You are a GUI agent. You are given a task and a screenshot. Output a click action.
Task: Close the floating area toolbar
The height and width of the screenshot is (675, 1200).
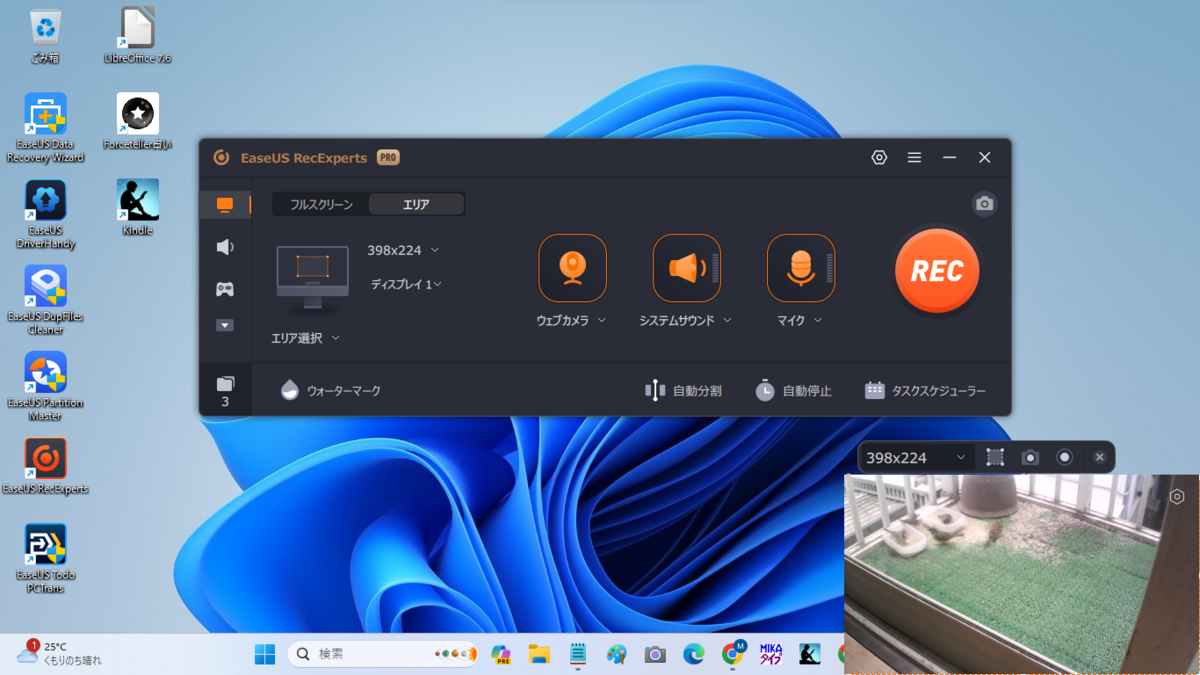tap(1099, 457)
